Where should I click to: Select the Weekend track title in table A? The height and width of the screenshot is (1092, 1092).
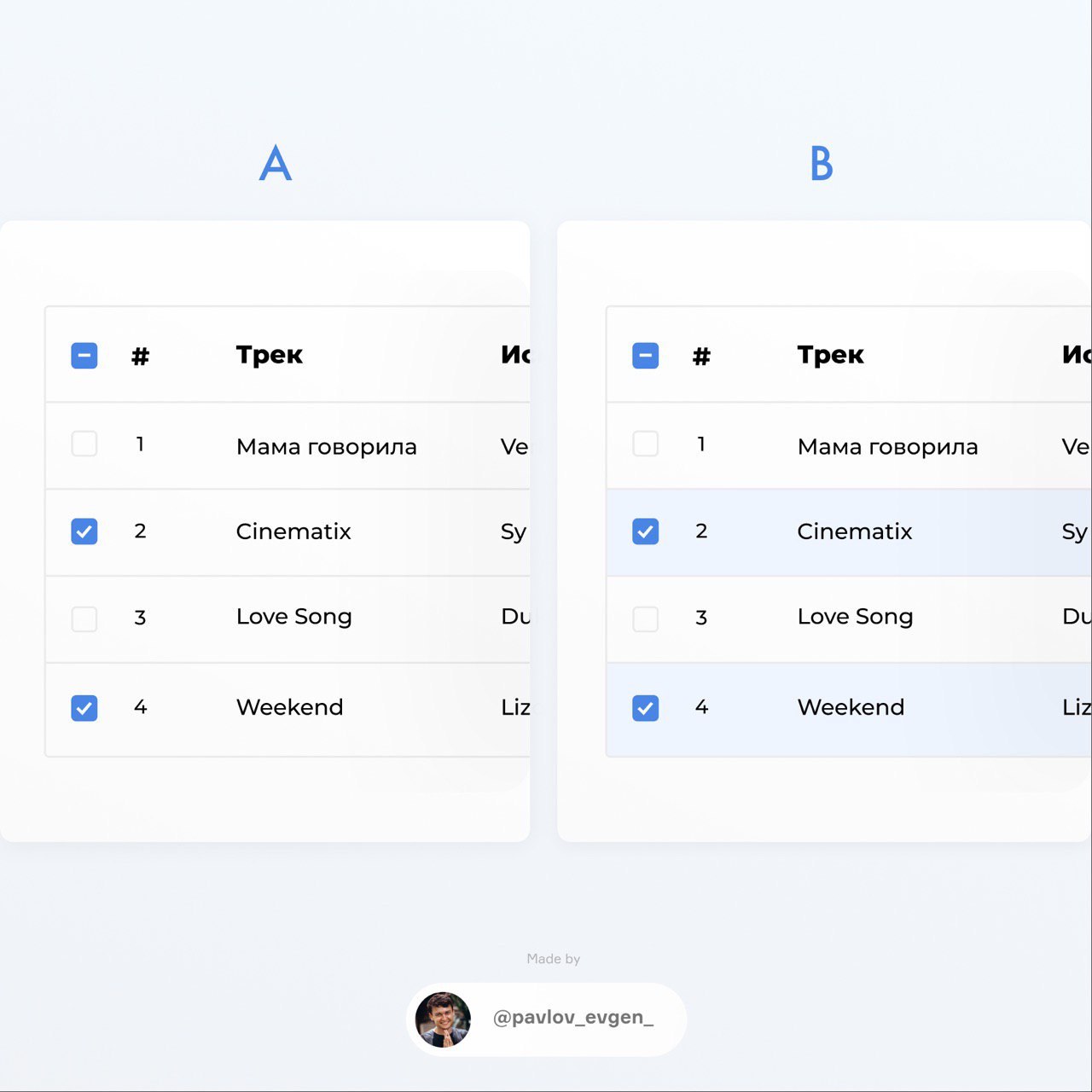click(x=290, y=707)
